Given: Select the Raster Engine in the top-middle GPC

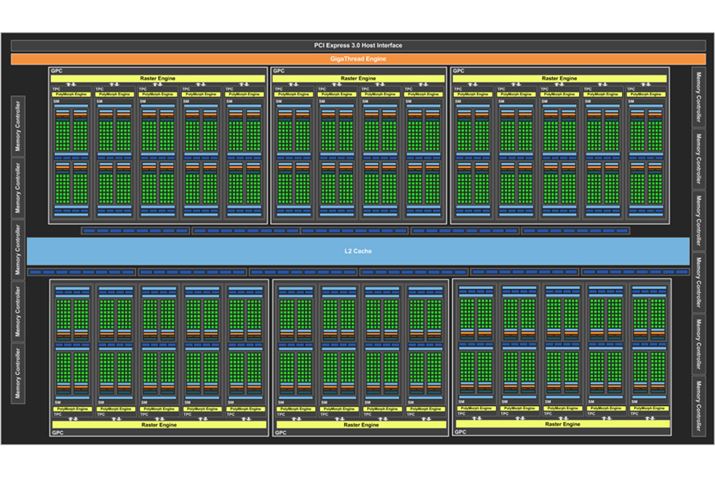Looking at the screenshot, I should coord(358,77).
